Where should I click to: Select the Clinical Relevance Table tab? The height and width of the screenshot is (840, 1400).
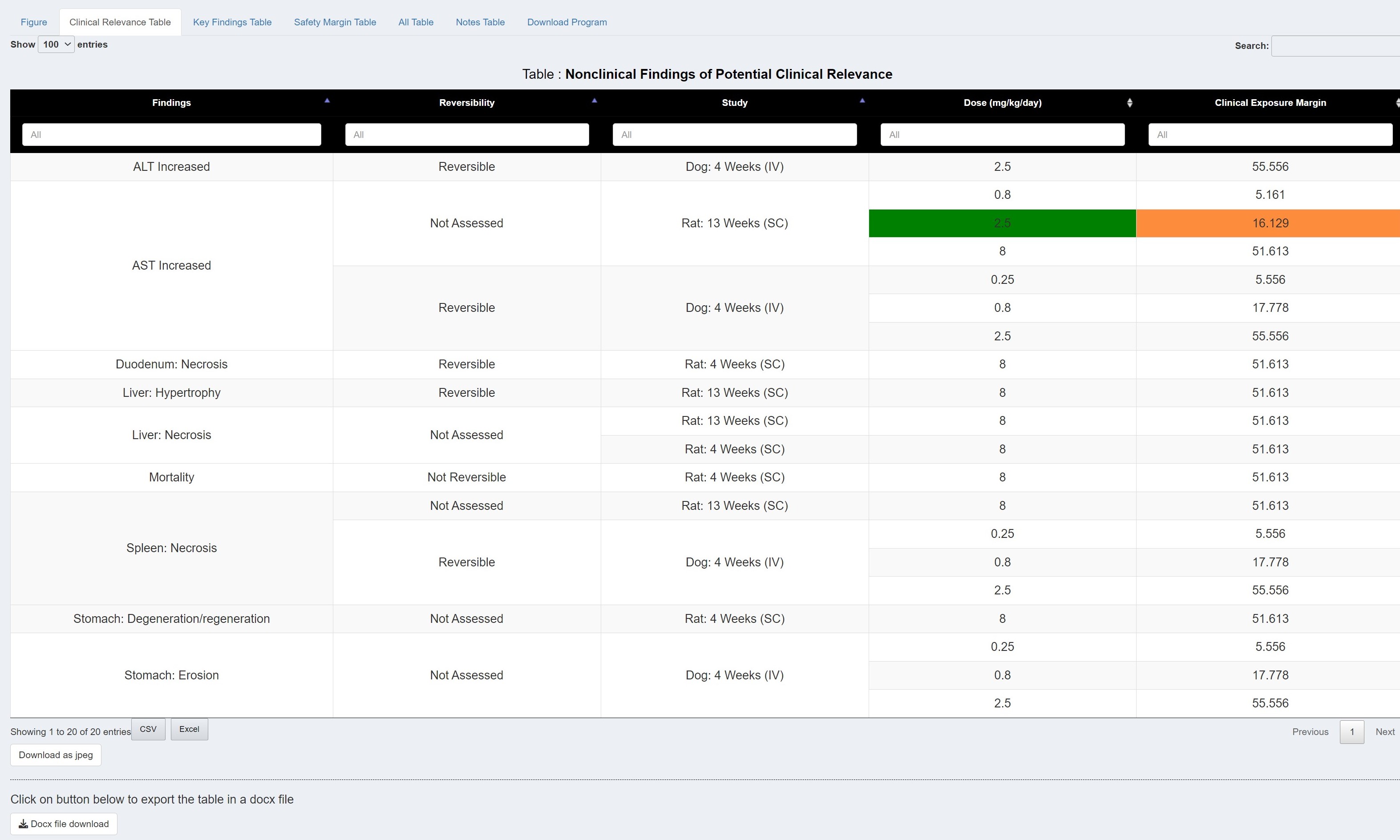(120, 22)
